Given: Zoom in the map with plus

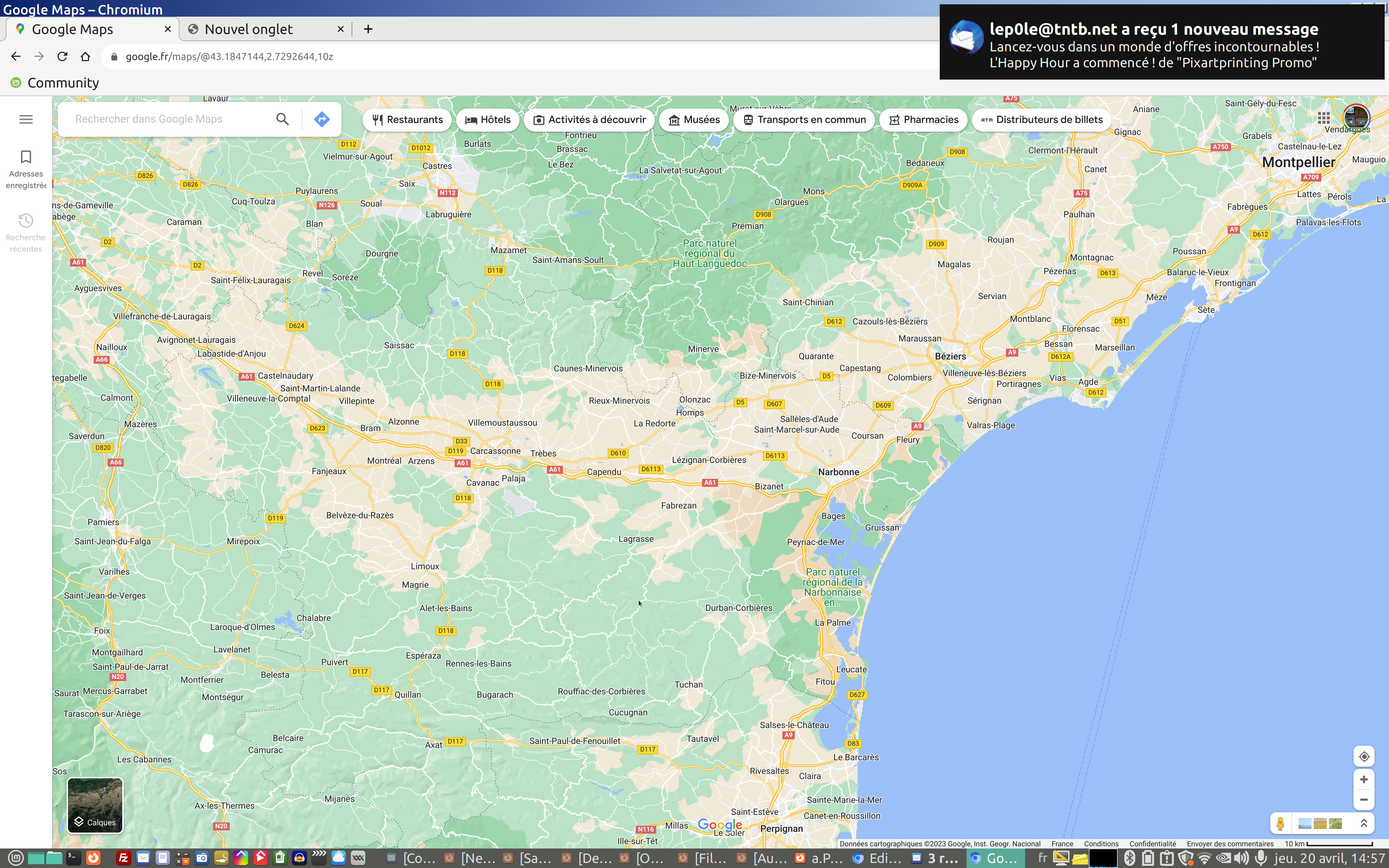Looking at the screenshot, I should [1364, 780].
